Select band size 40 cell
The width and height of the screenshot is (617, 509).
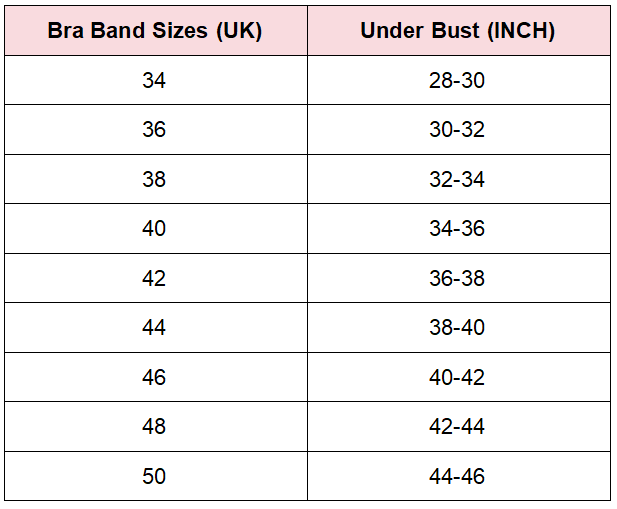154,228
